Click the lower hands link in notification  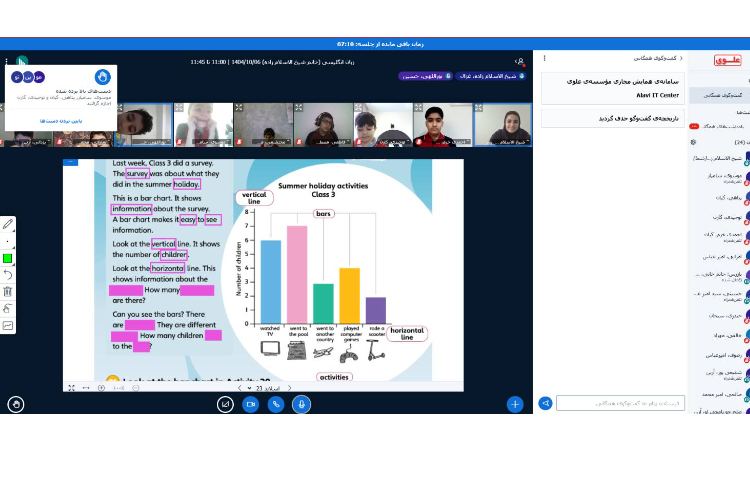pos(60,120)
